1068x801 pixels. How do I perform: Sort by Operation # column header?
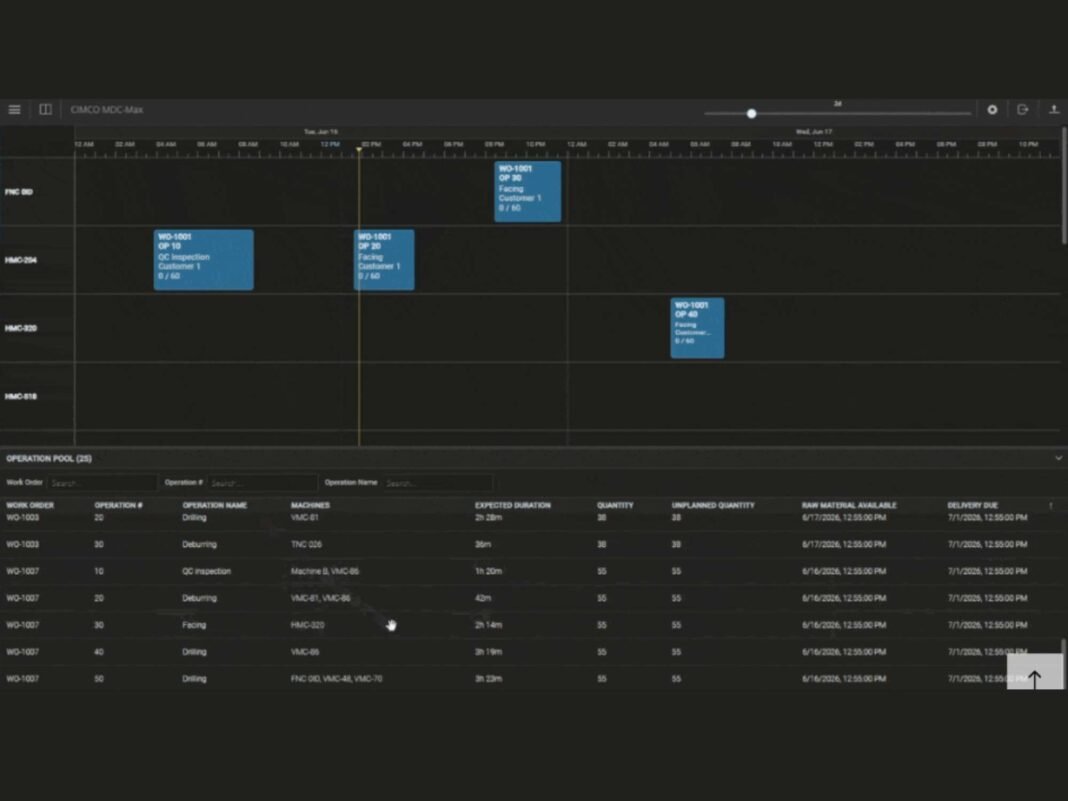119,505
